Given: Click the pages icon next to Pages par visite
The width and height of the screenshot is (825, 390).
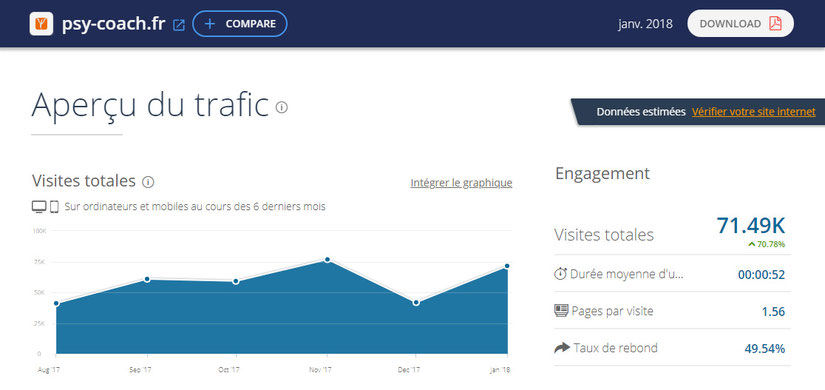Looking at the screenshot, I should [x=561, y=311].
